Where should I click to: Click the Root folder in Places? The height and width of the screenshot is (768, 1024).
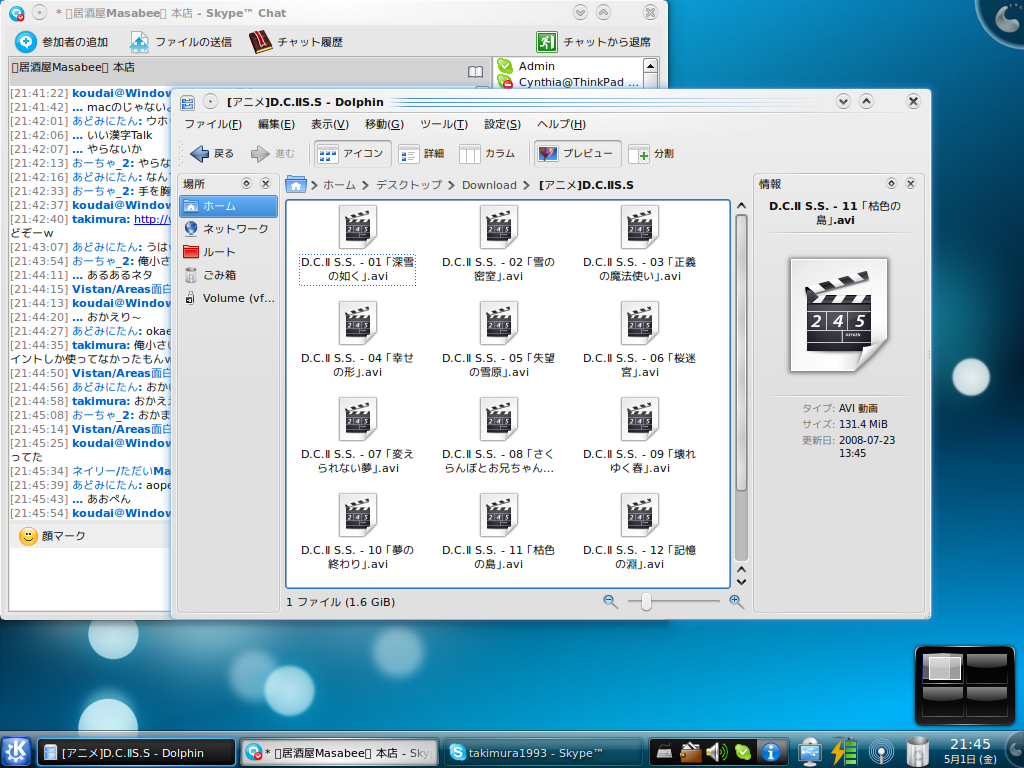(218, 252)
